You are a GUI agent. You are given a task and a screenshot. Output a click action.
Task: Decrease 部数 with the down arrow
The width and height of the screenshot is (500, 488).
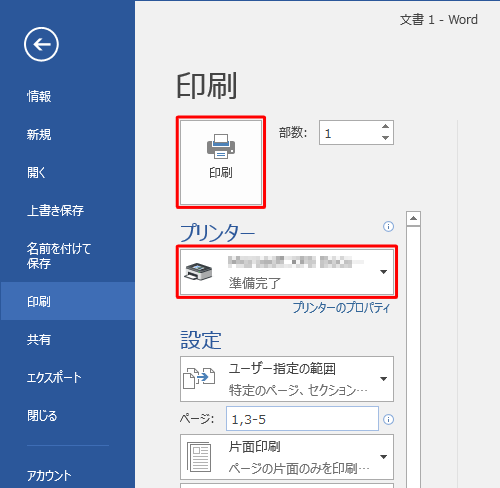386,138
